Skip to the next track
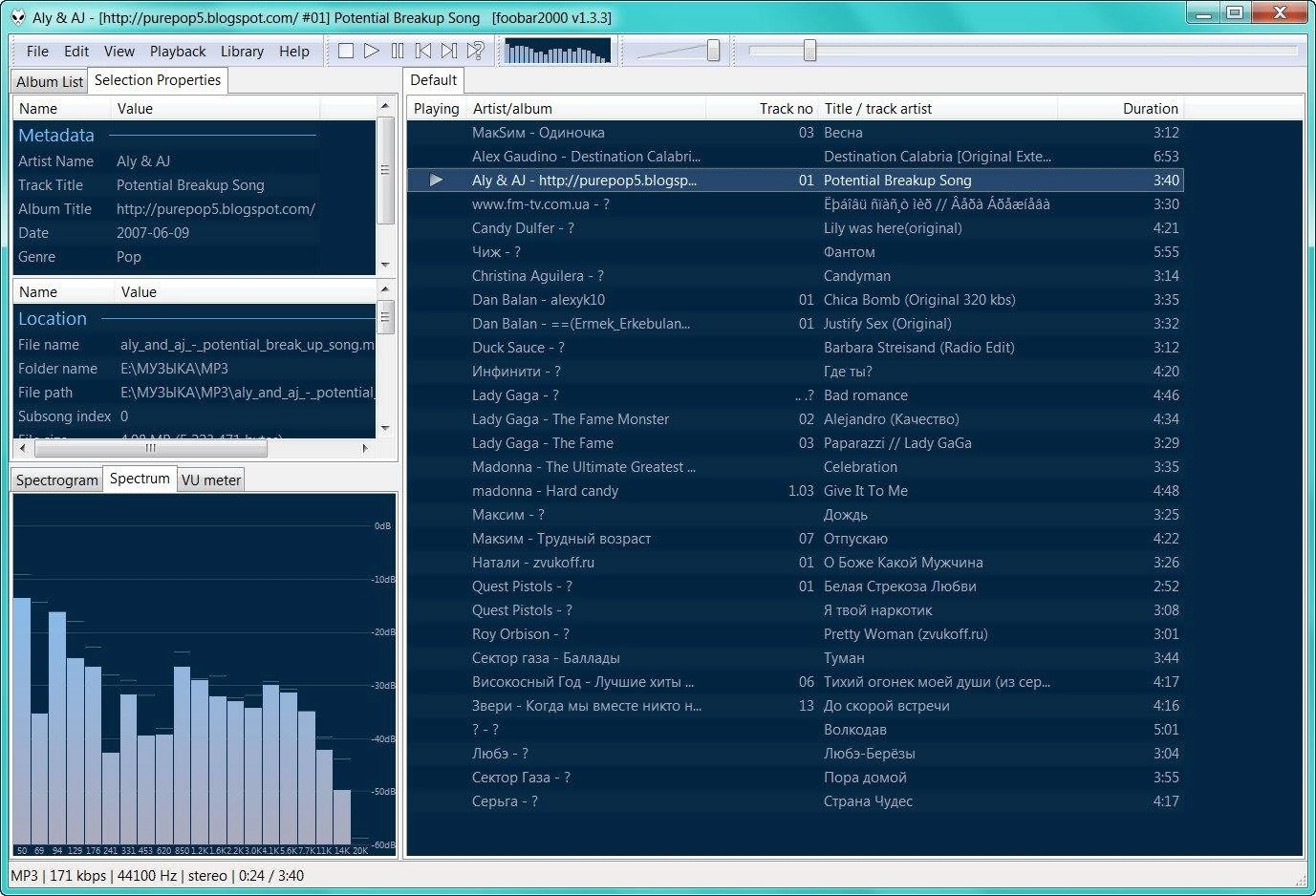This screenshot has height=896, width=1316. pos(449,51)
